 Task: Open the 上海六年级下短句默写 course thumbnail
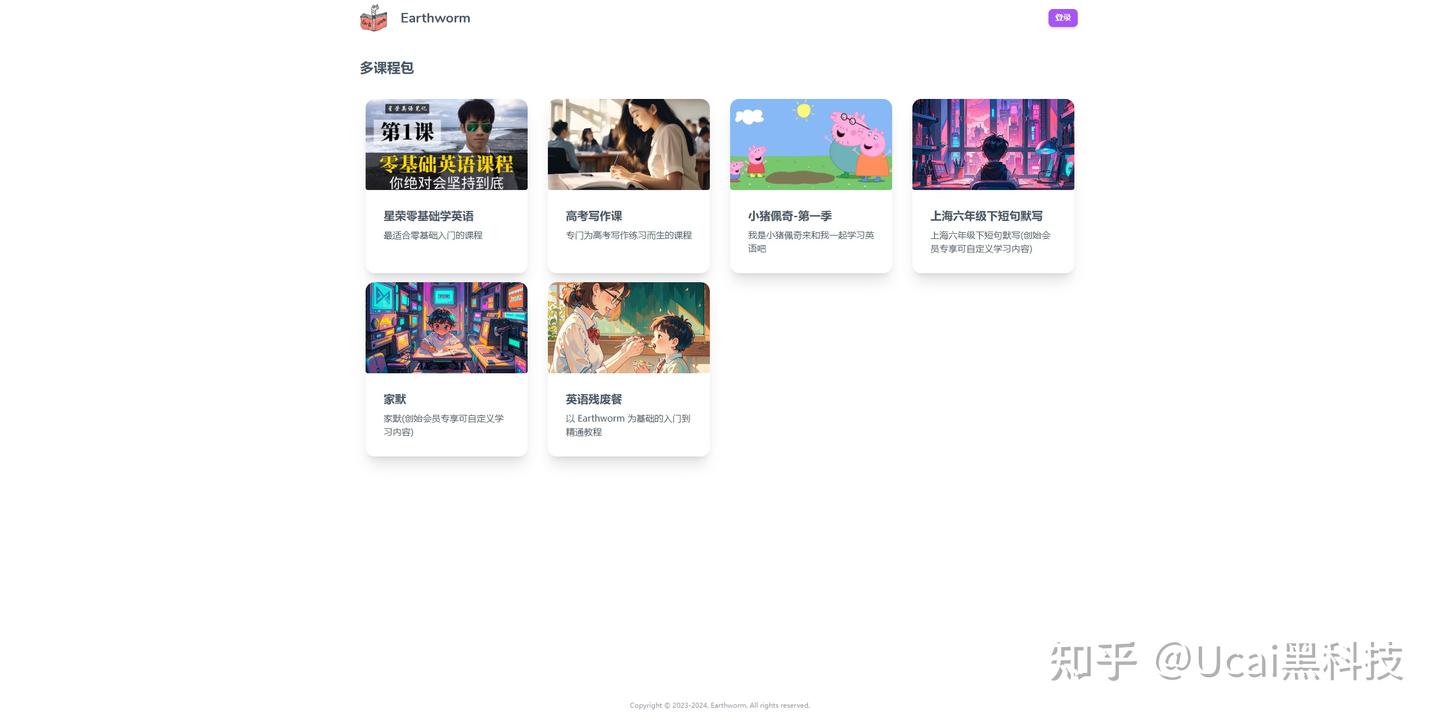point(992,144)
